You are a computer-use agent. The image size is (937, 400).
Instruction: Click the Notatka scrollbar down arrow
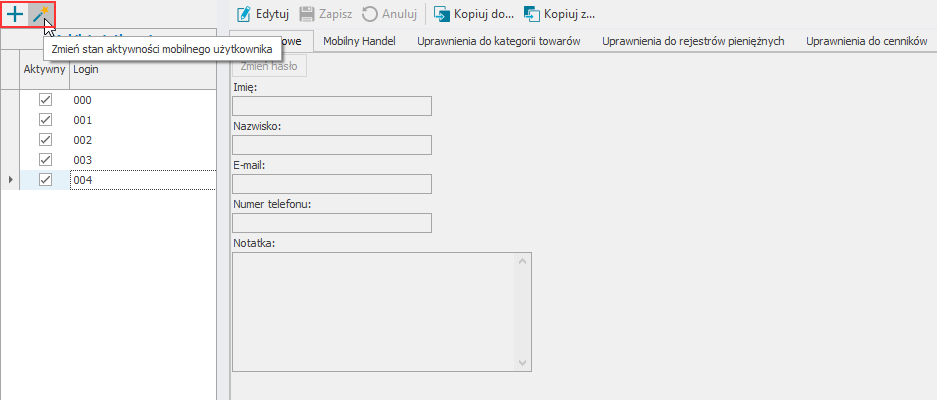521,363
